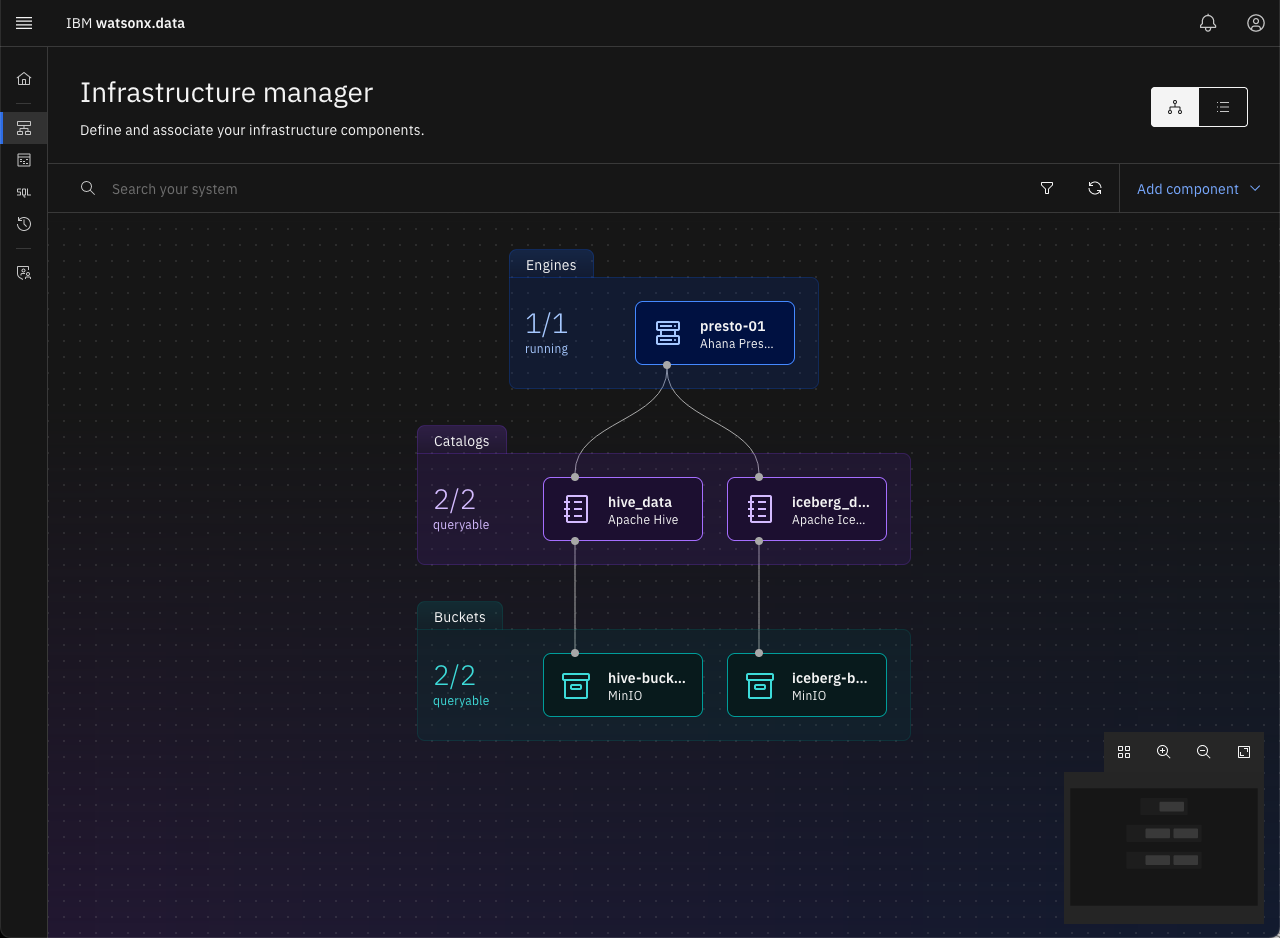This screenshot has height=938, width=1280.
Task: Select the Catalogs group label
Action: click(x=462, y=441)
